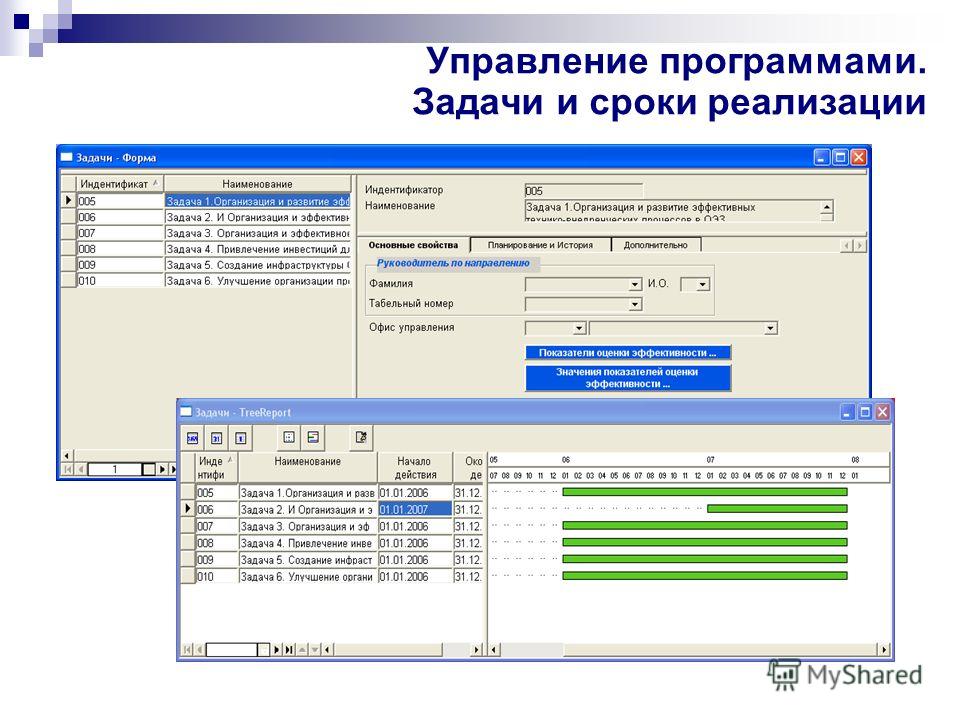
Task: Click 01.01.2007 start date cell
Action: 415,509
